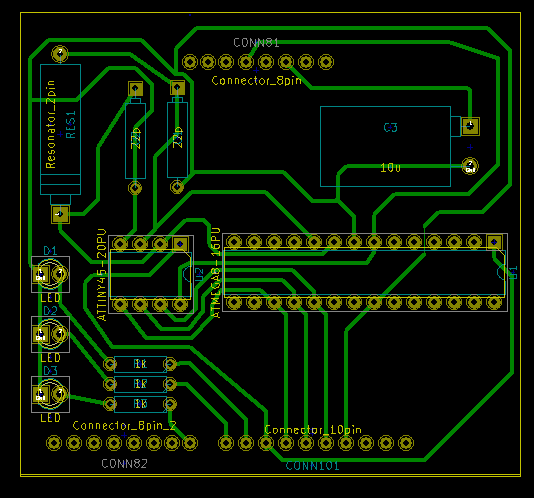The width and height of the screenshot is (534, 498).
Task: Select the RES1 resonator body outline
Action: point(60,129)
